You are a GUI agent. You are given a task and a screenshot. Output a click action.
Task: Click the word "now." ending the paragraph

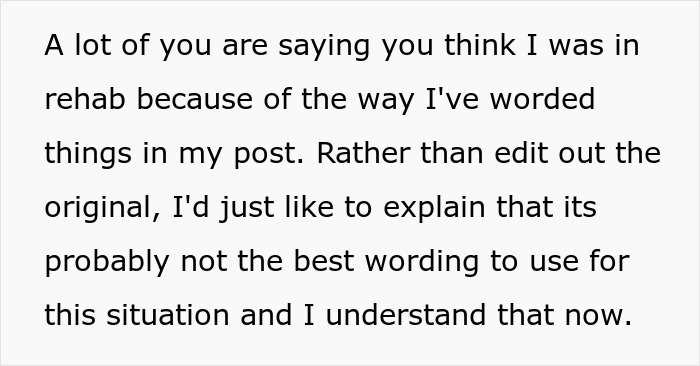coord(598,315)
